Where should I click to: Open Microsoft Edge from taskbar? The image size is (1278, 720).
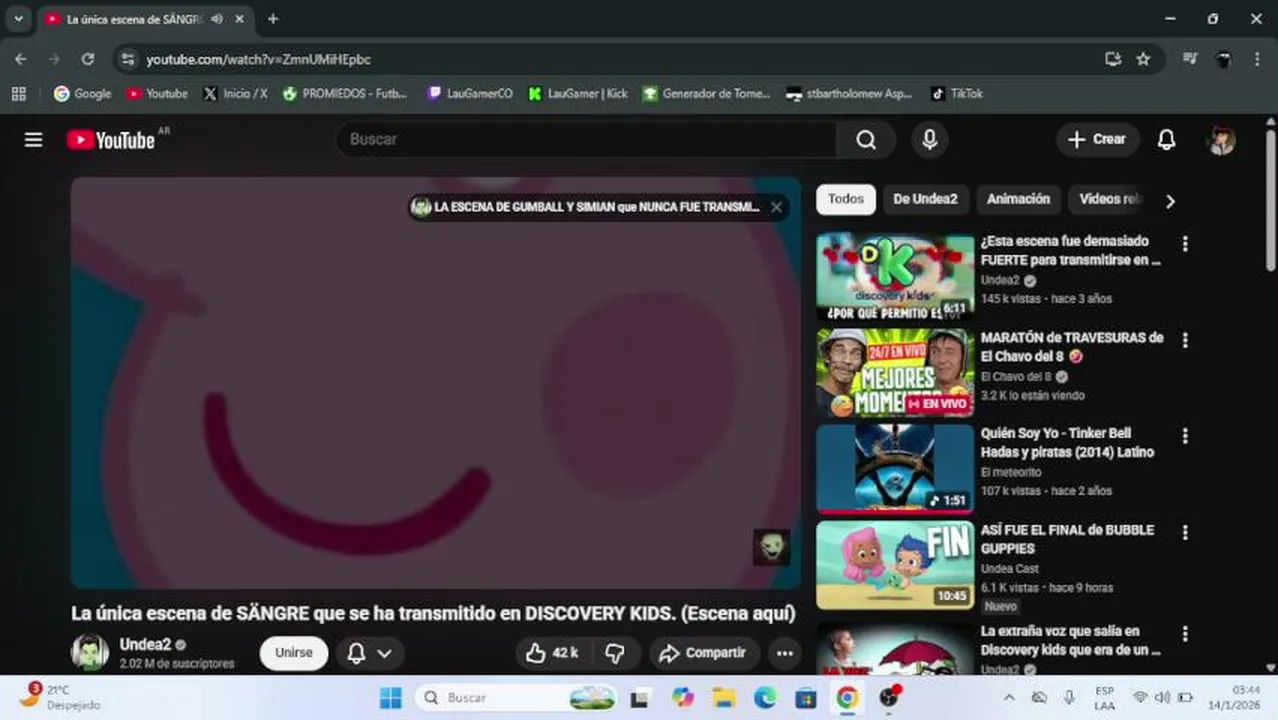765,697
